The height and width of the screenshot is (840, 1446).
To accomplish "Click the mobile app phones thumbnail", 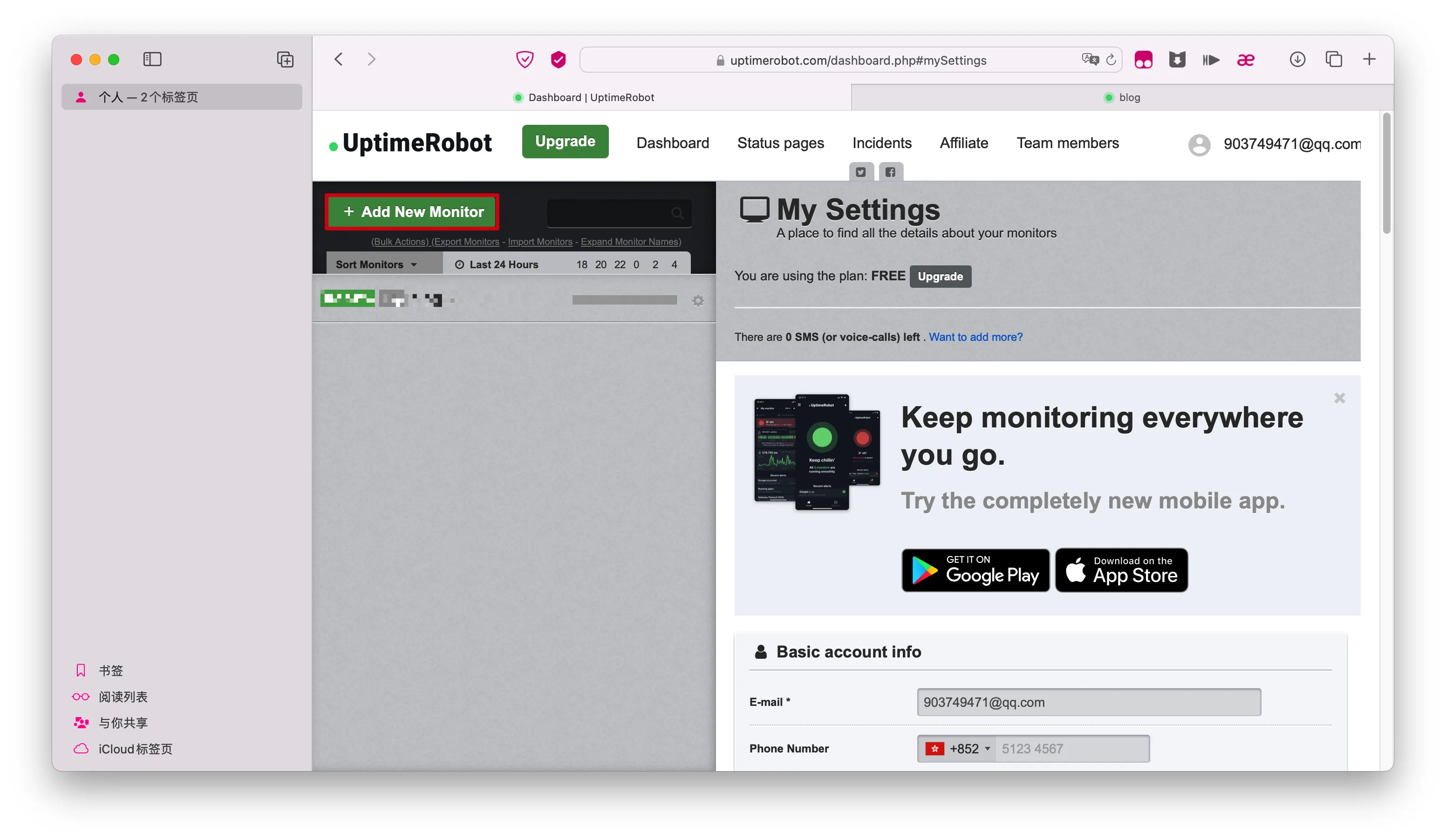I will coord(817,453).
